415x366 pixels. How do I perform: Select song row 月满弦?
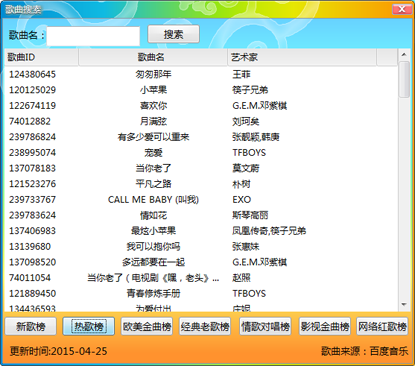(201, 121)
